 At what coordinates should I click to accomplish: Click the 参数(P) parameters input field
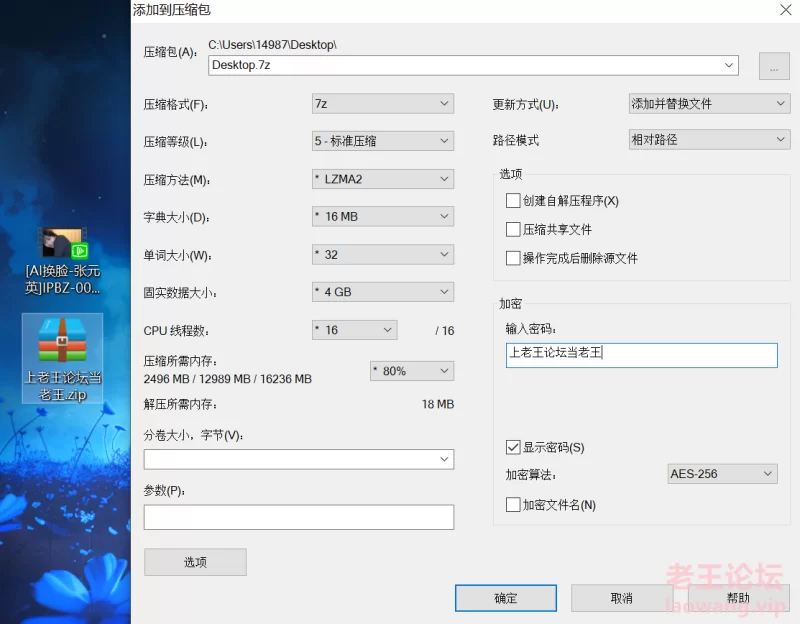tap(298, 517)
